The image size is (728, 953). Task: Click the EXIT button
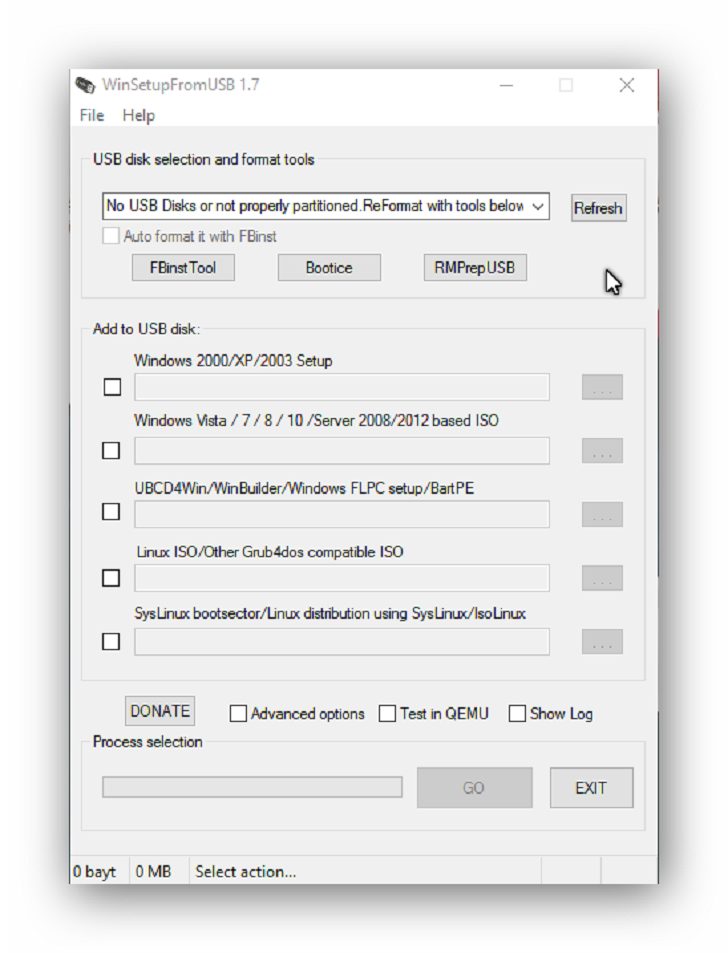pos(591,788)
